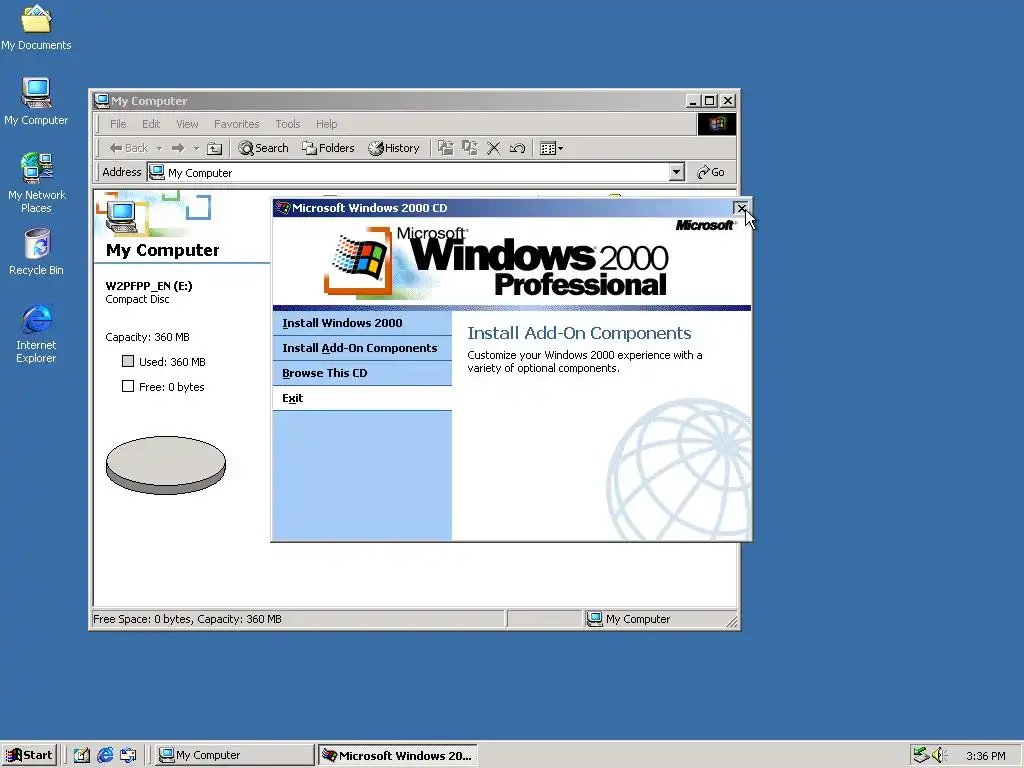Open My Network Places desktop icon

(36, 183)
